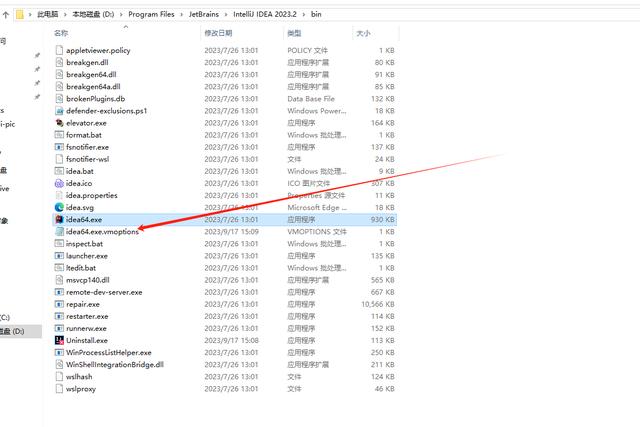
Task: Click the idea64.exe.vmoptions file icon
Action: [59, 231]
